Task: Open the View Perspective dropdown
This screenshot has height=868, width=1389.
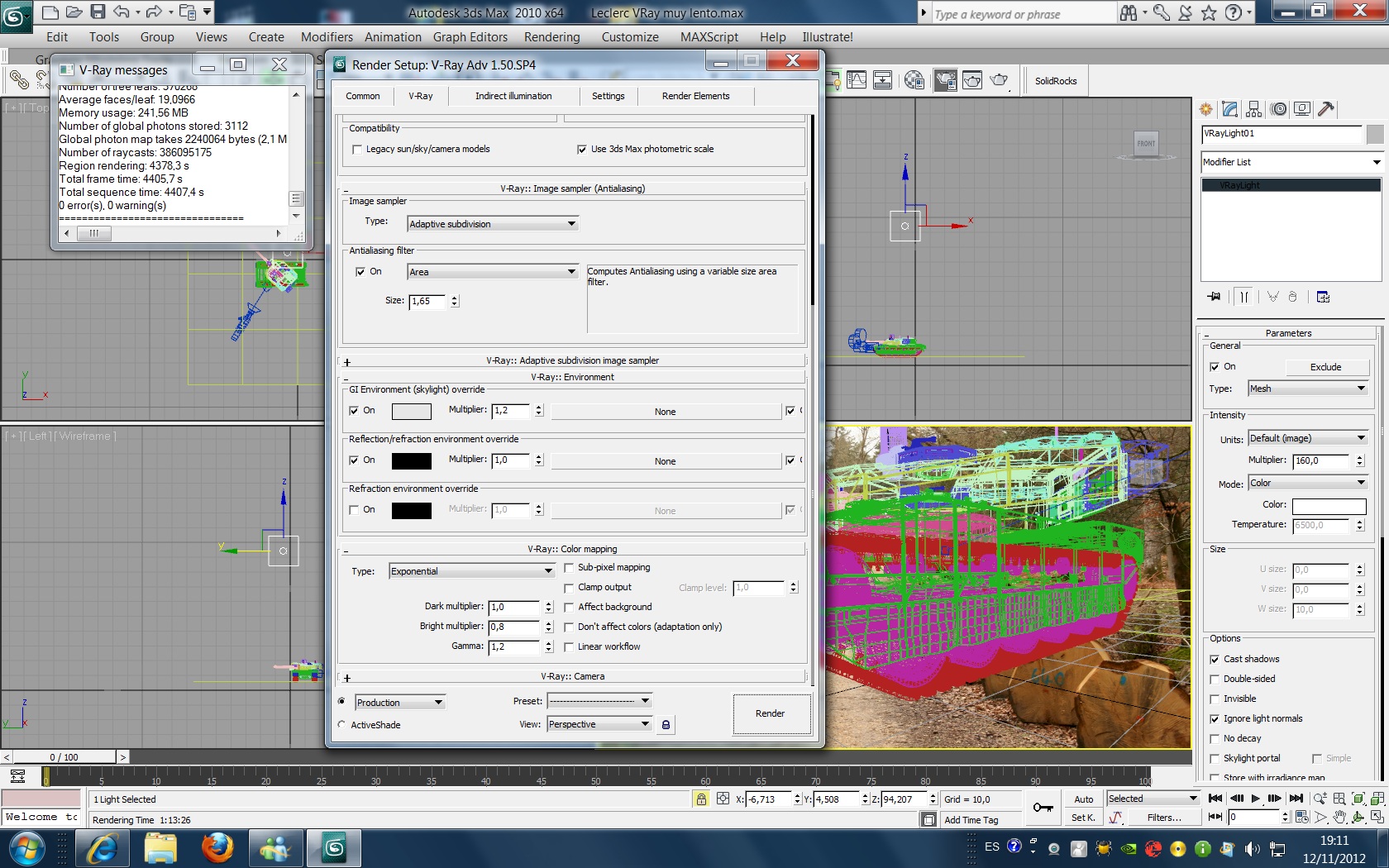Action: (x=599, y=725)
